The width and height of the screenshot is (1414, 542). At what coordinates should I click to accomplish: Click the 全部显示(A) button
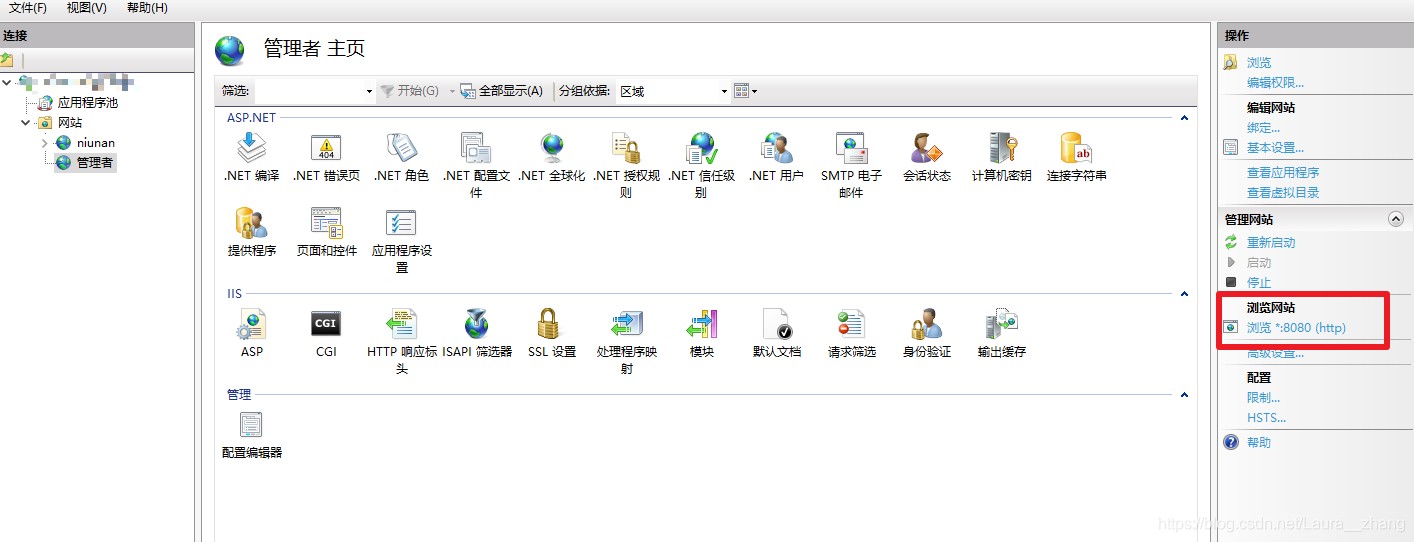point(502,91)
